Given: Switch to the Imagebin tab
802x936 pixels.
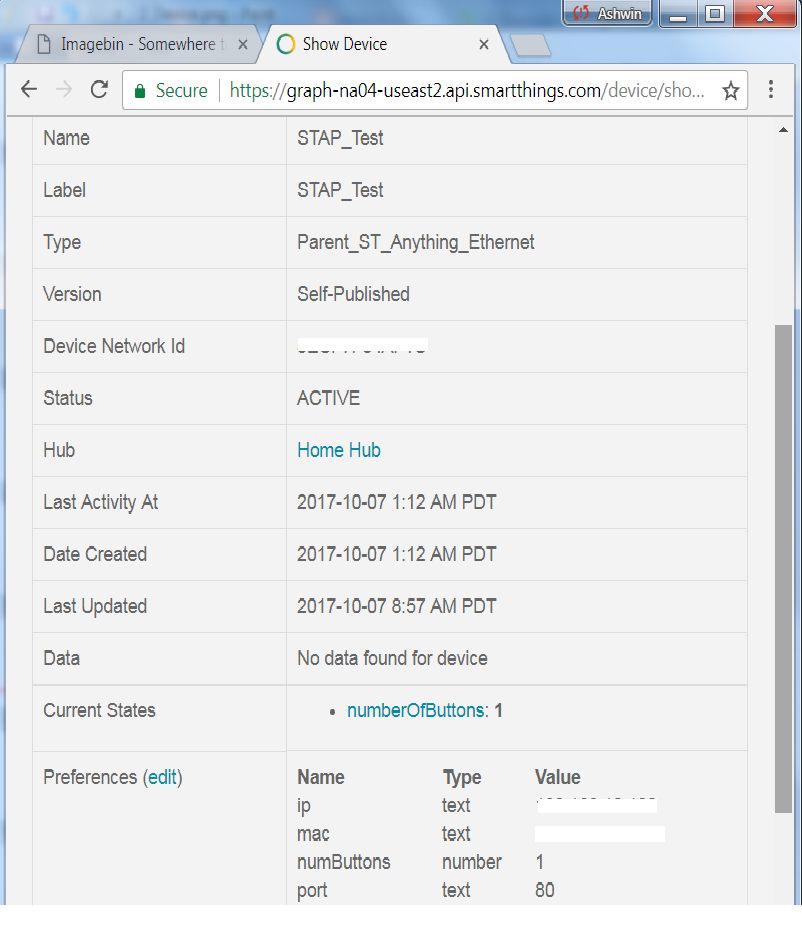Looking at the screenshot, I should [137, 44].
